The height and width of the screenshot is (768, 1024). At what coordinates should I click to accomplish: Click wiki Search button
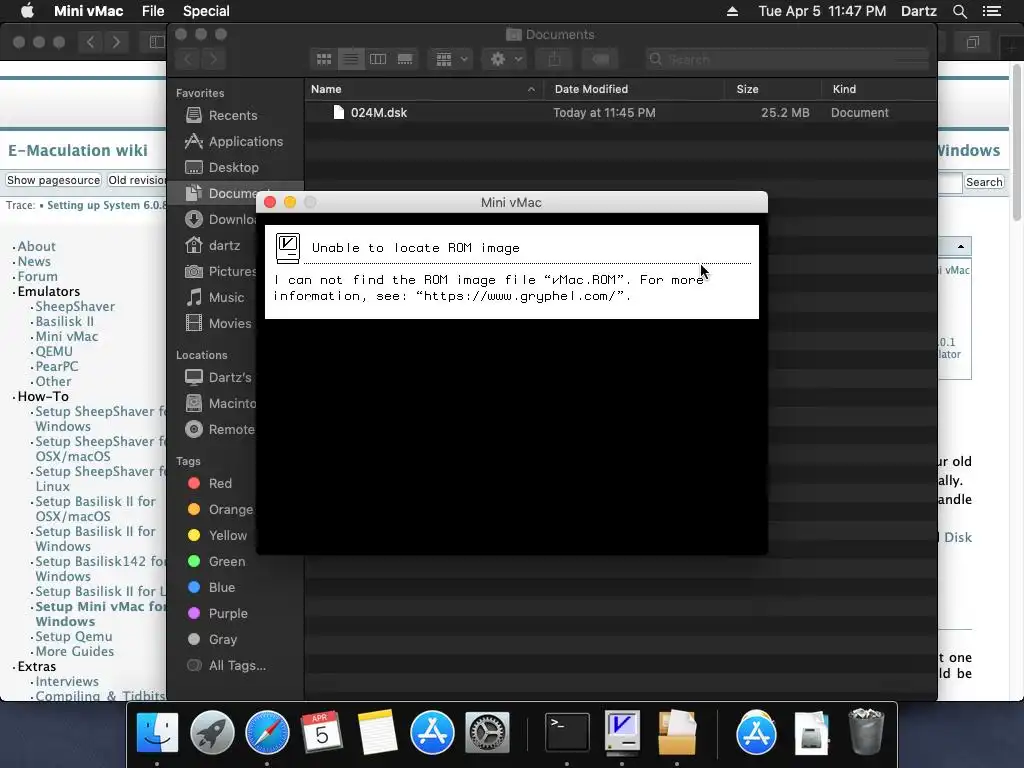click(984, 182)
